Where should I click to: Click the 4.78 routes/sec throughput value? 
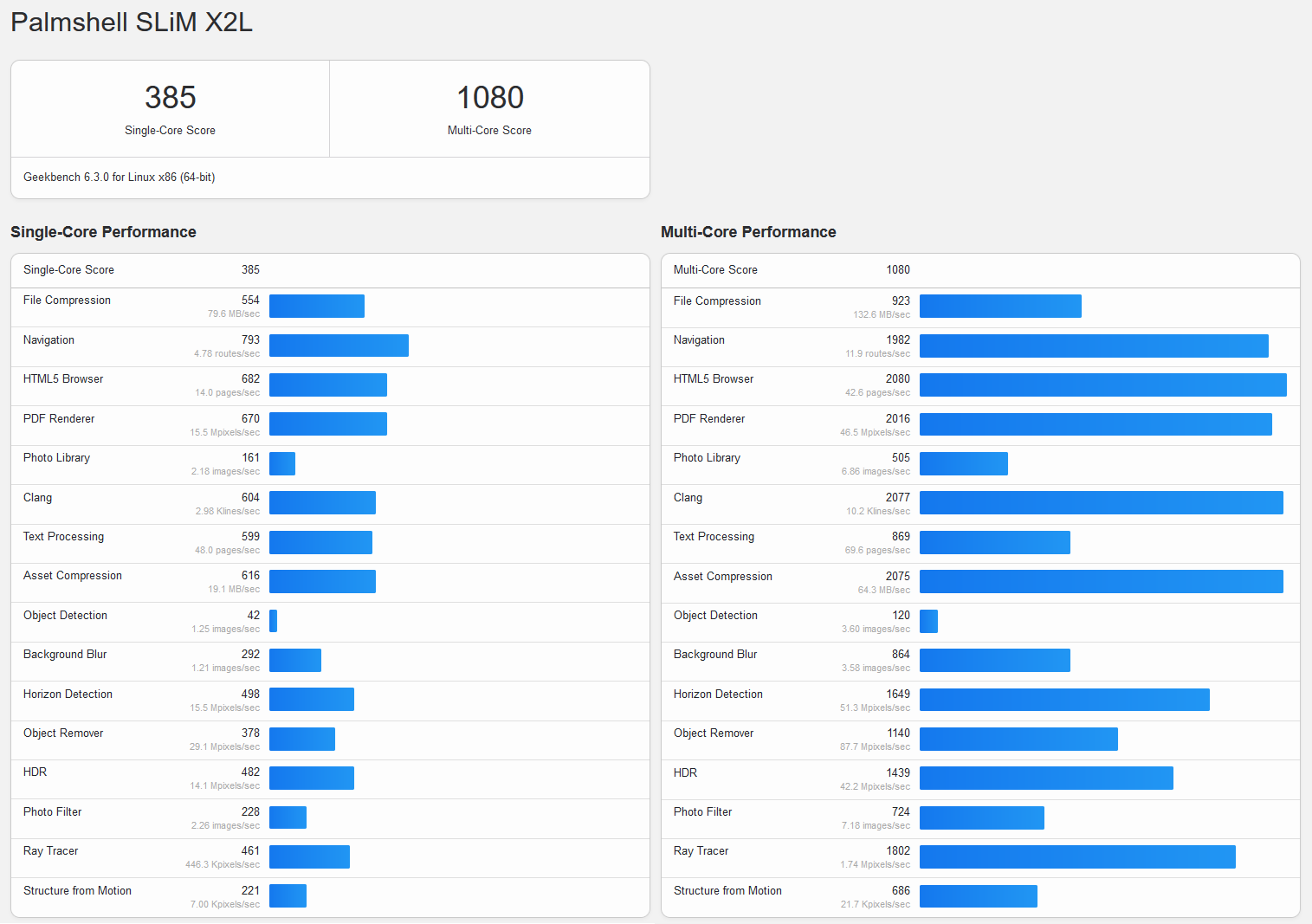(x=227, y=353)
